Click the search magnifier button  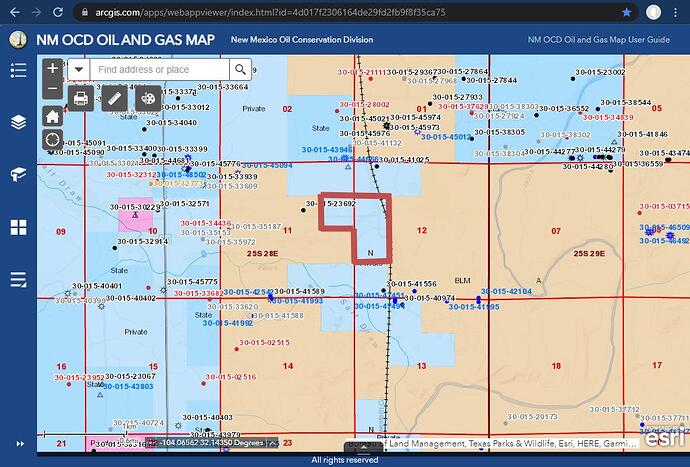(240, 69)
